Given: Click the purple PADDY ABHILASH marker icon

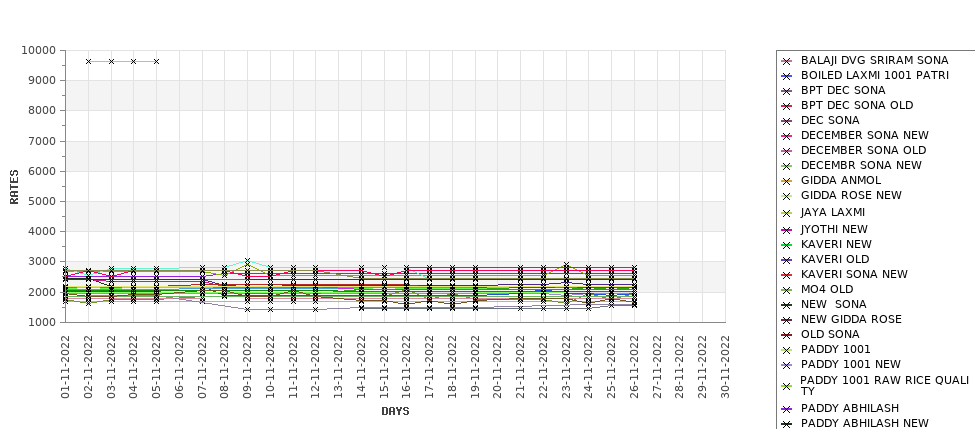Looking at the screenshot, I should [787, 409].
